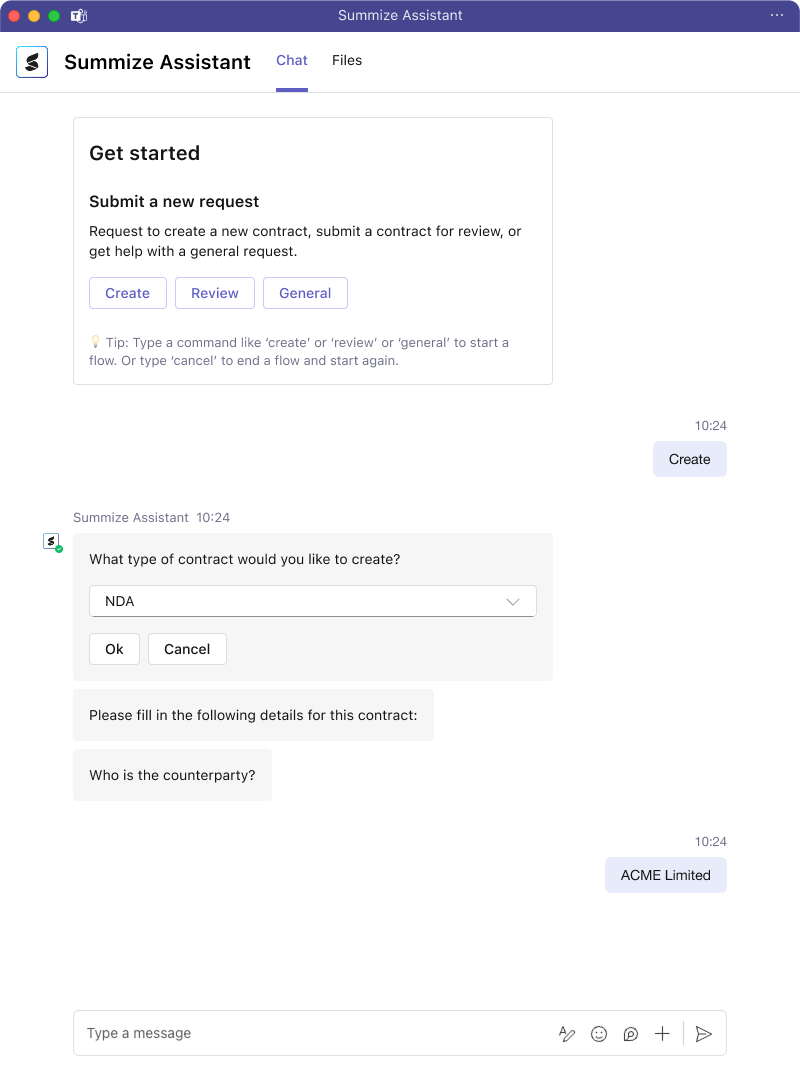This screenshot has height=1080, width=800.
Task: Open the more options ellipsis menu
Action: (x=777, y=16)
